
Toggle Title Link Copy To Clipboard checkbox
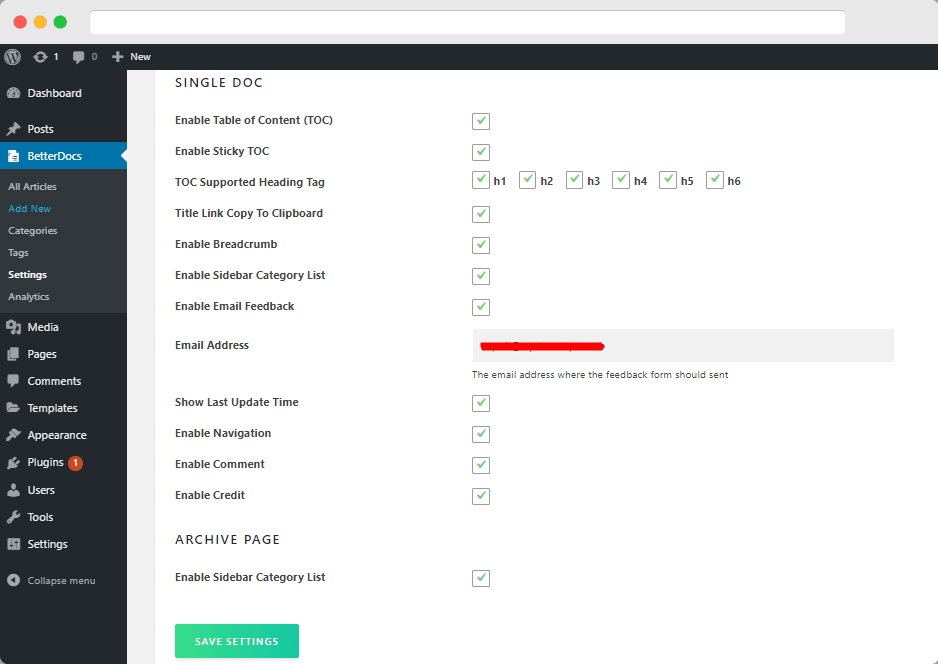pos(481,214)
